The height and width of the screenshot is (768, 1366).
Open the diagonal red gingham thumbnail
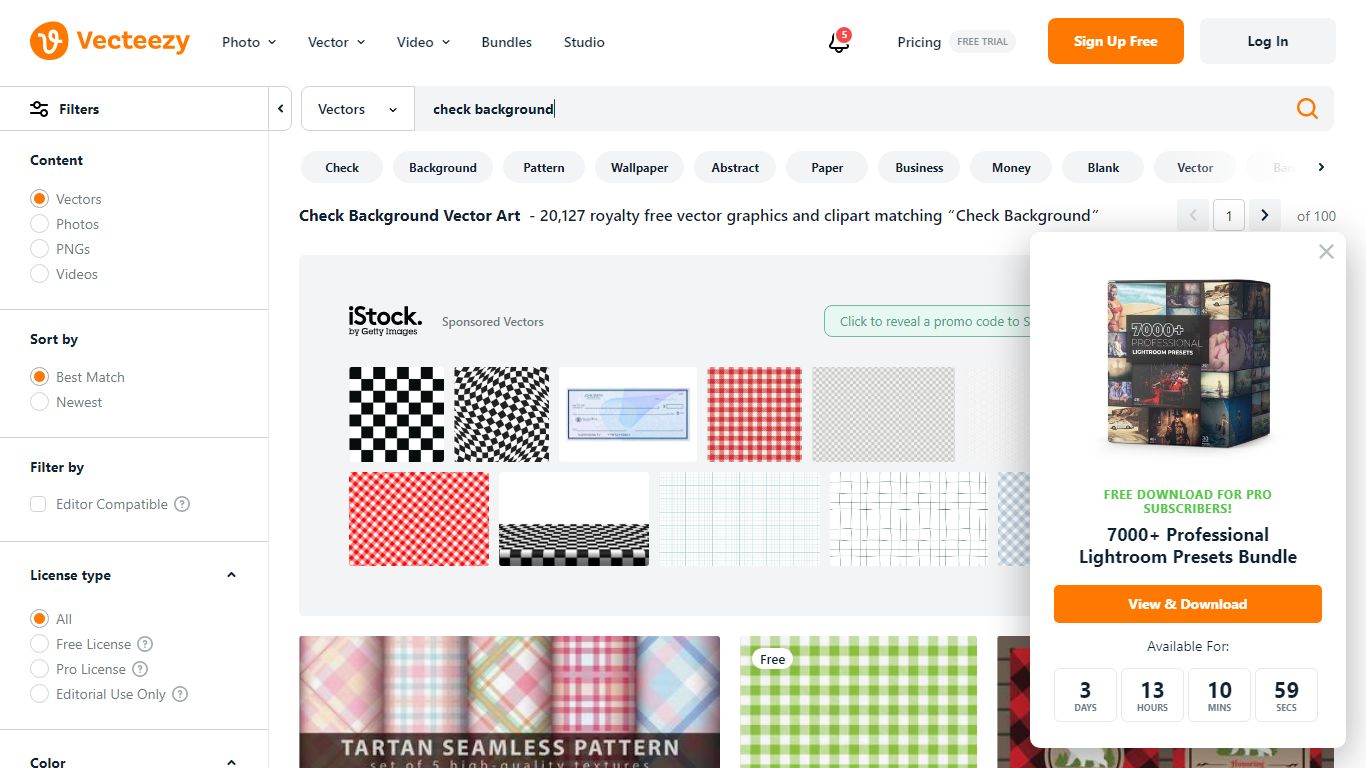[419, 519]
